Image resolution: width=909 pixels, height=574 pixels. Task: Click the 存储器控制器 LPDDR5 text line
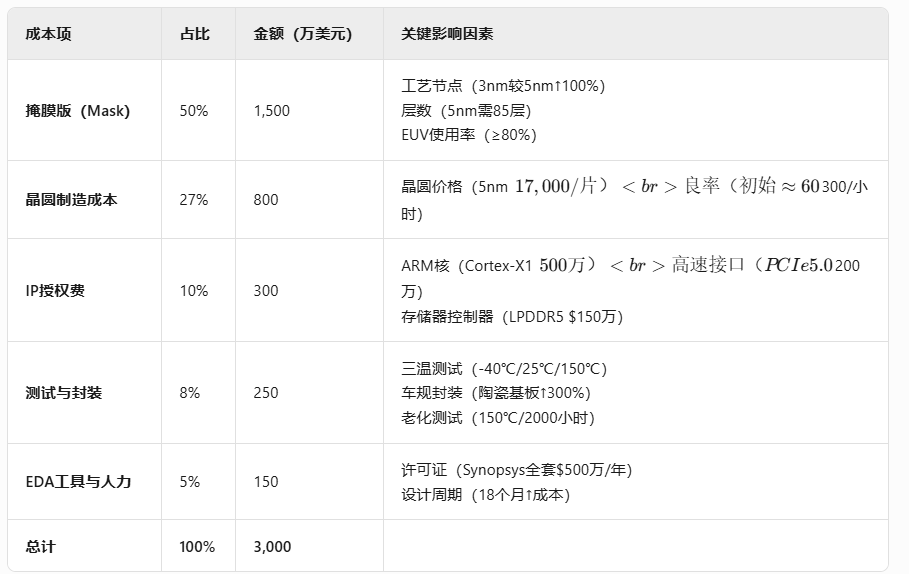(512, 317)
